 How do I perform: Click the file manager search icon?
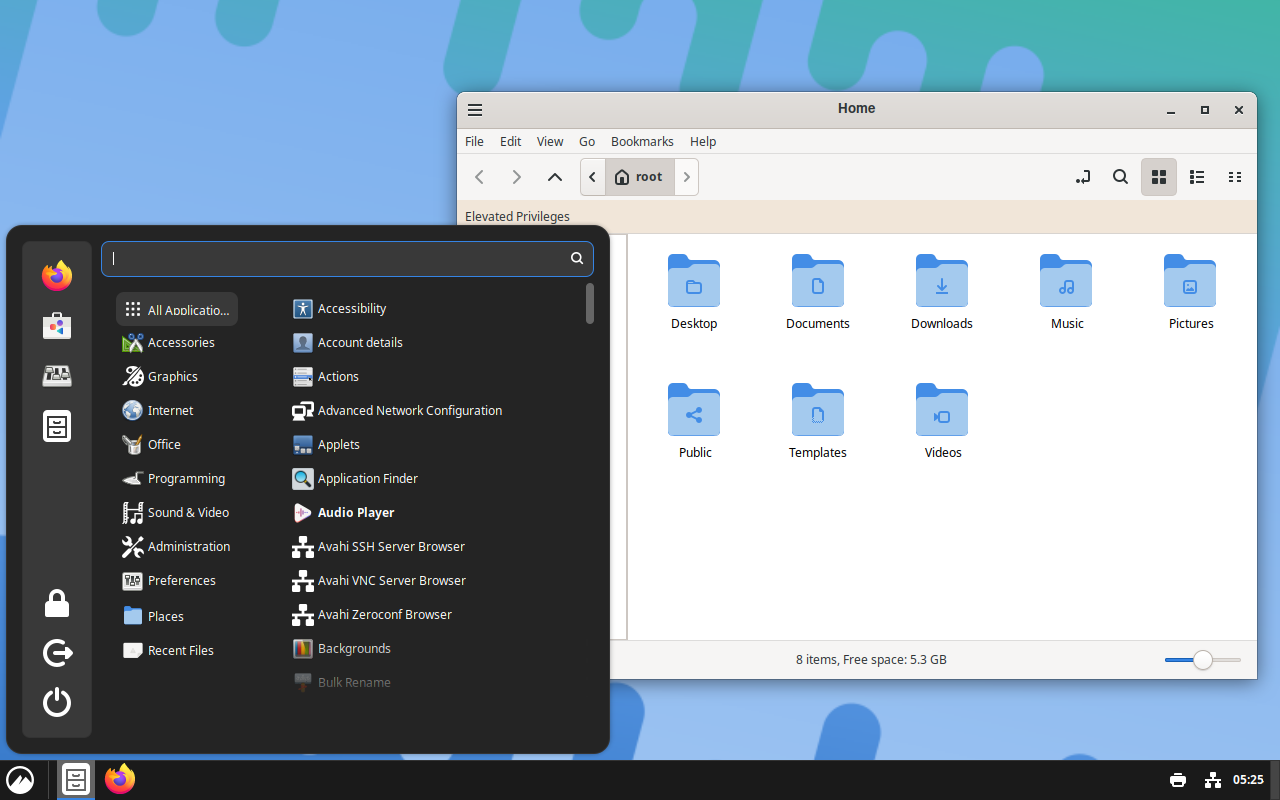(1121, 177)
